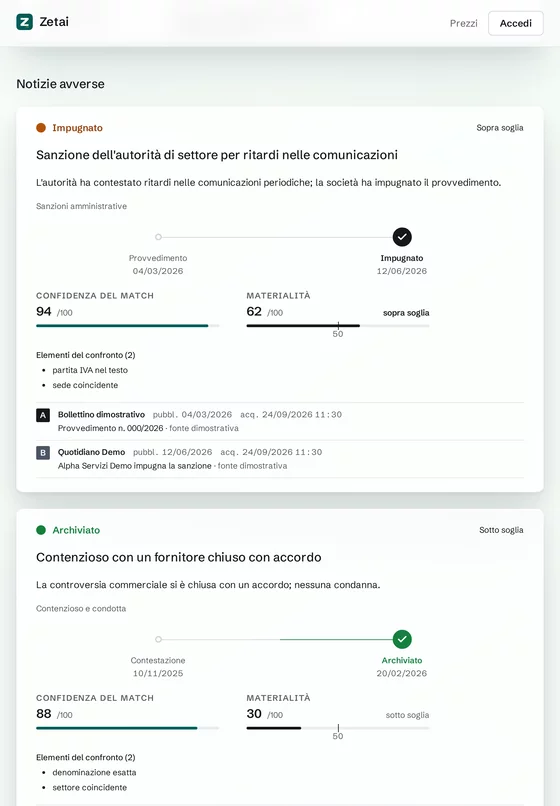560x806 pixels.
Task: Select the black checkmark Impugnato timeline step
Action: [402, 237]
